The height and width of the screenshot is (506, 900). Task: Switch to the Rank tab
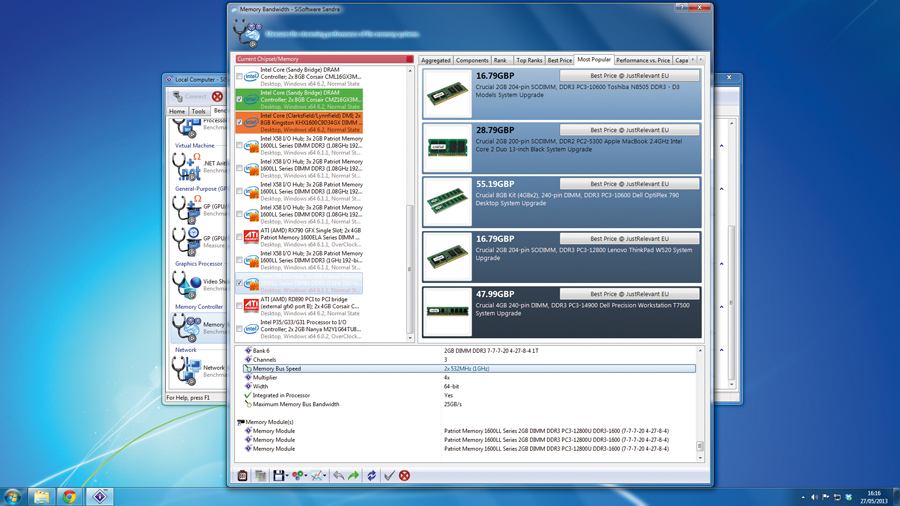[500, 60]
